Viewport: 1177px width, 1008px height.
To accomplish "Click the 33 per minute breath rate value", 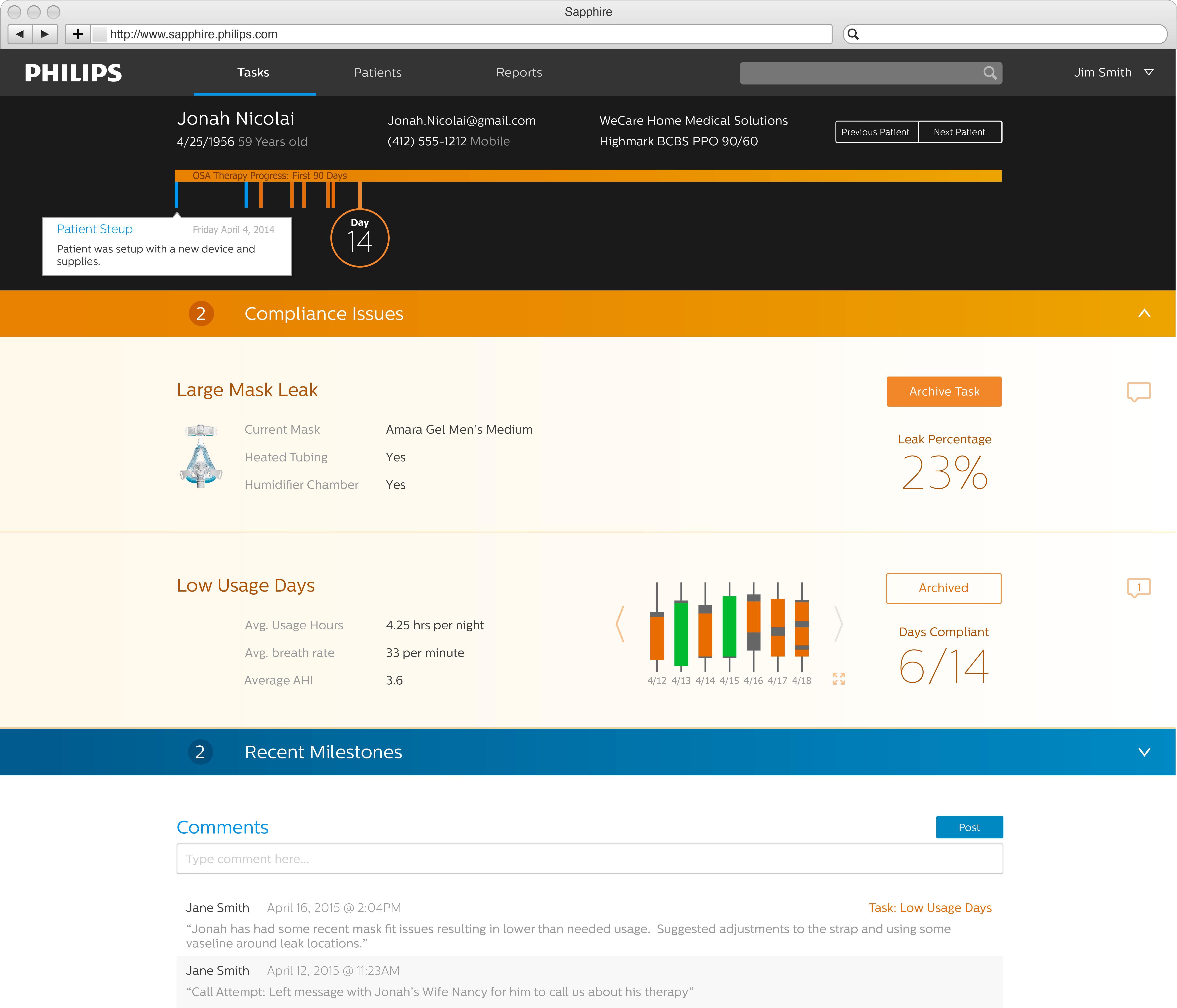I will tap(425, 653).
